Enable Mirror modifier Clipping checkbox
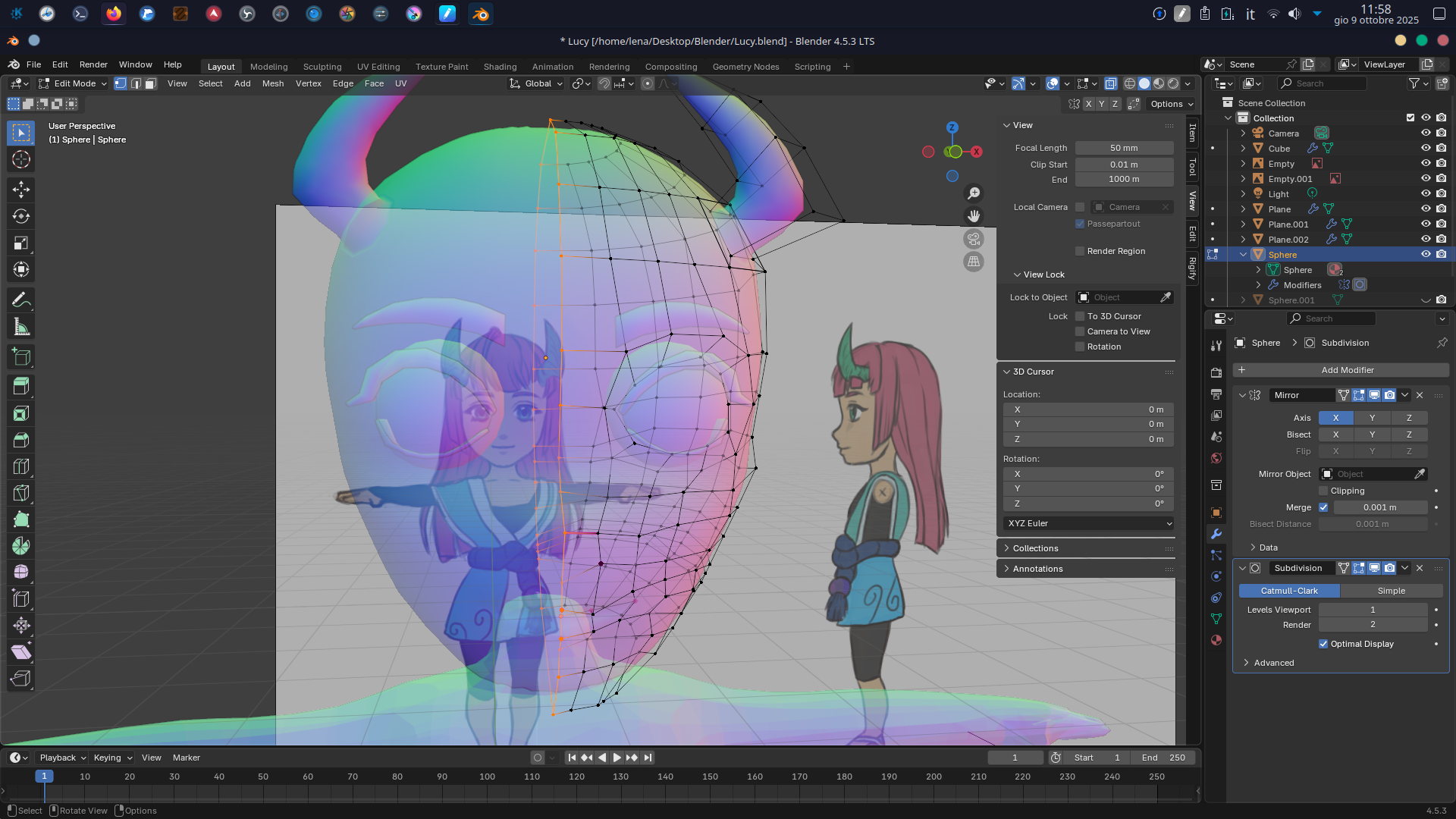The height and width of the screenshot is (819, 1456). pos(1323,491)
